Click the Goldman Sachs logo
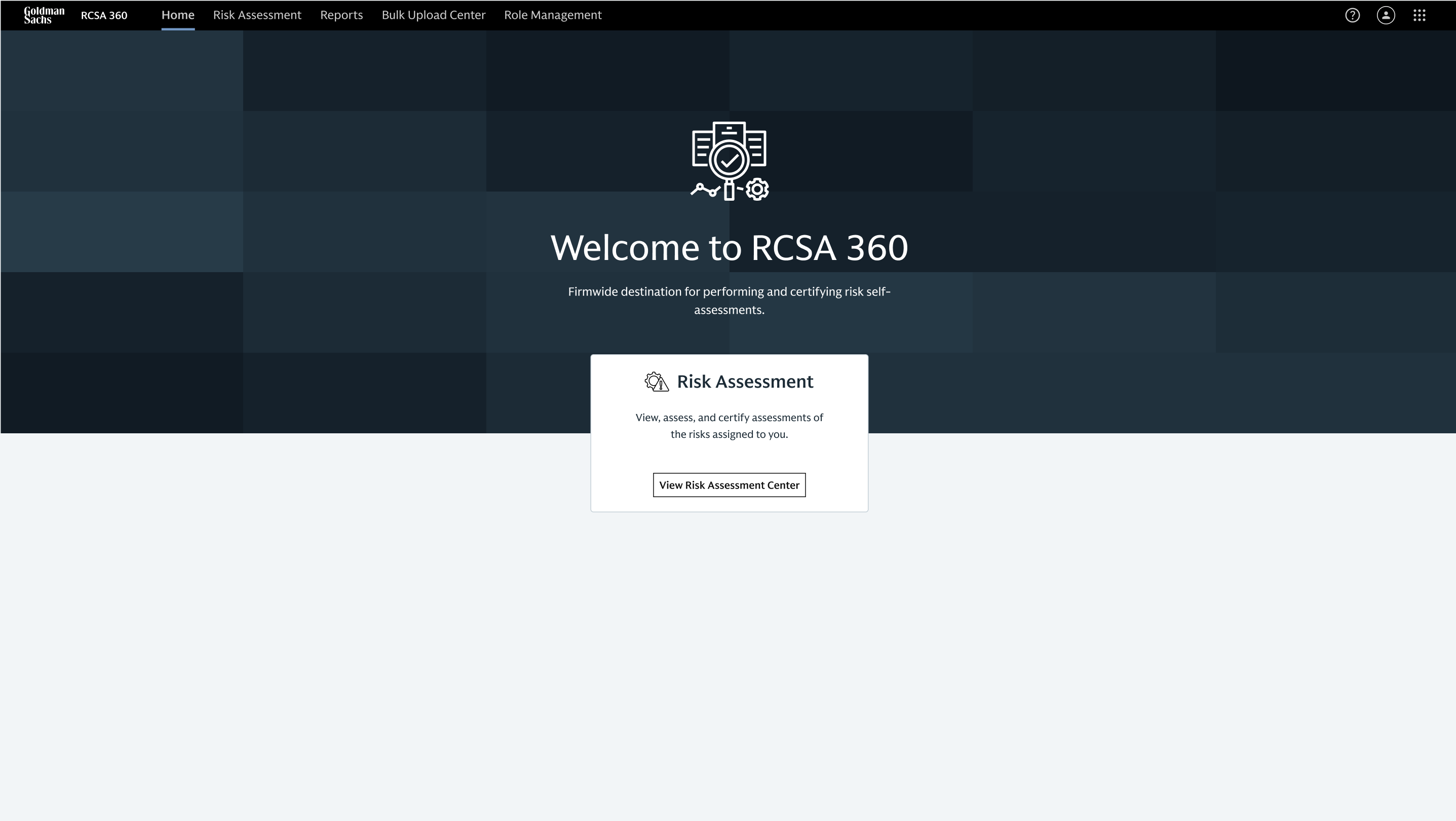The image size is (1456, 821). 44,15
